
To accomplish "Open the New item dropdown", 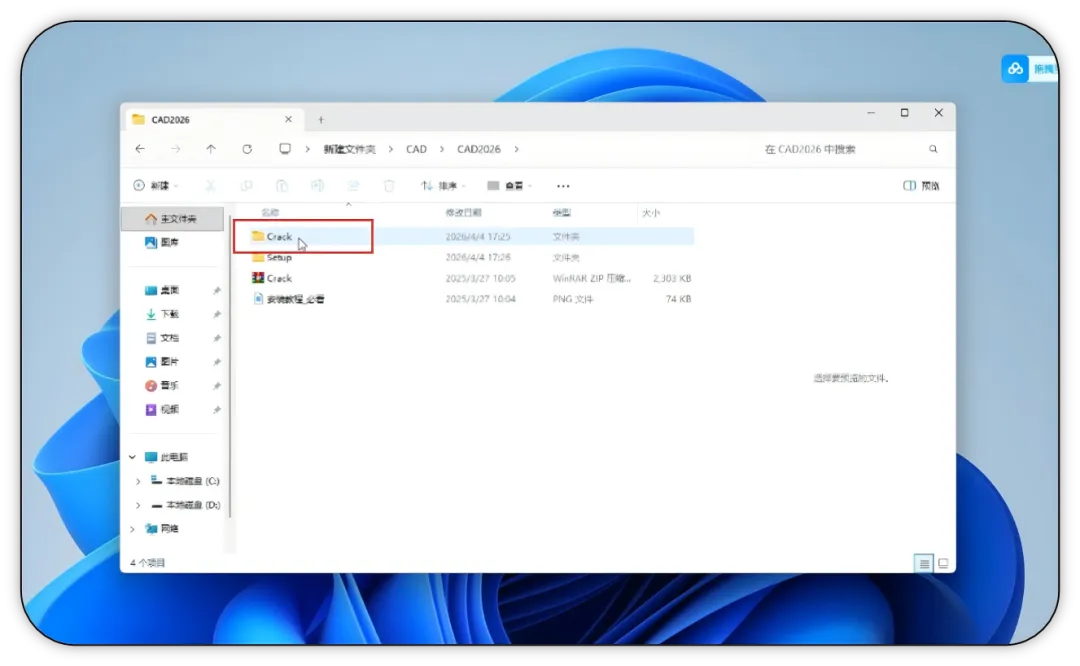I will (x=156, y=186).
